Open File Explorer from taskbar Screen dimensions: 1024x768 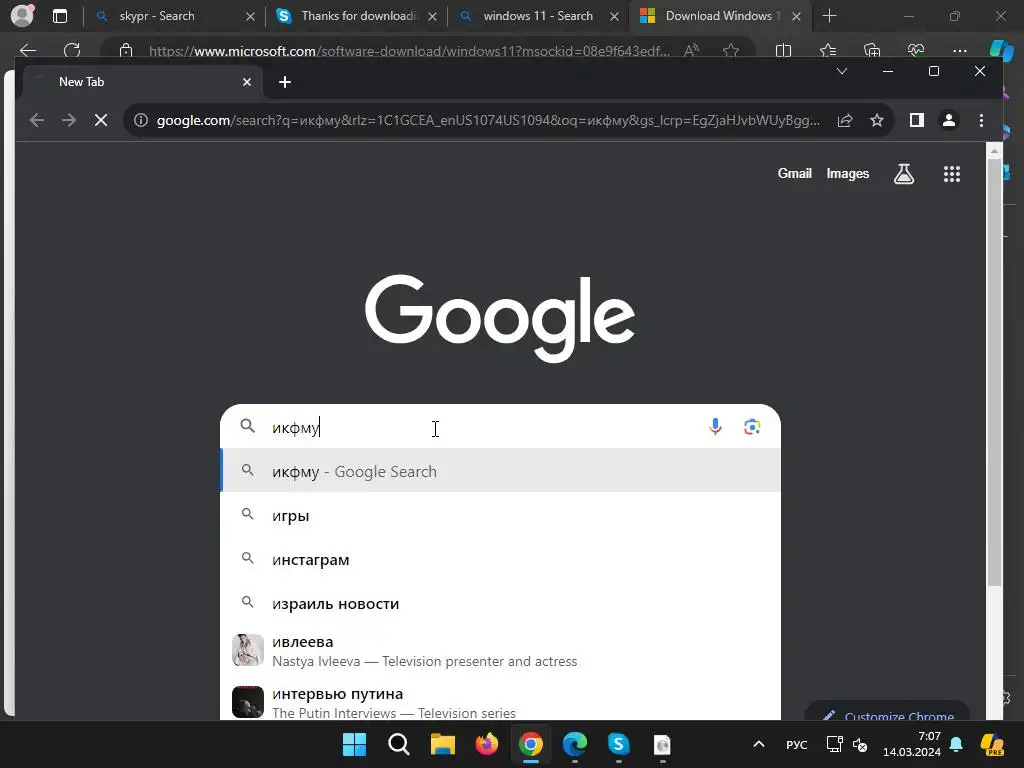pos(442,744)
